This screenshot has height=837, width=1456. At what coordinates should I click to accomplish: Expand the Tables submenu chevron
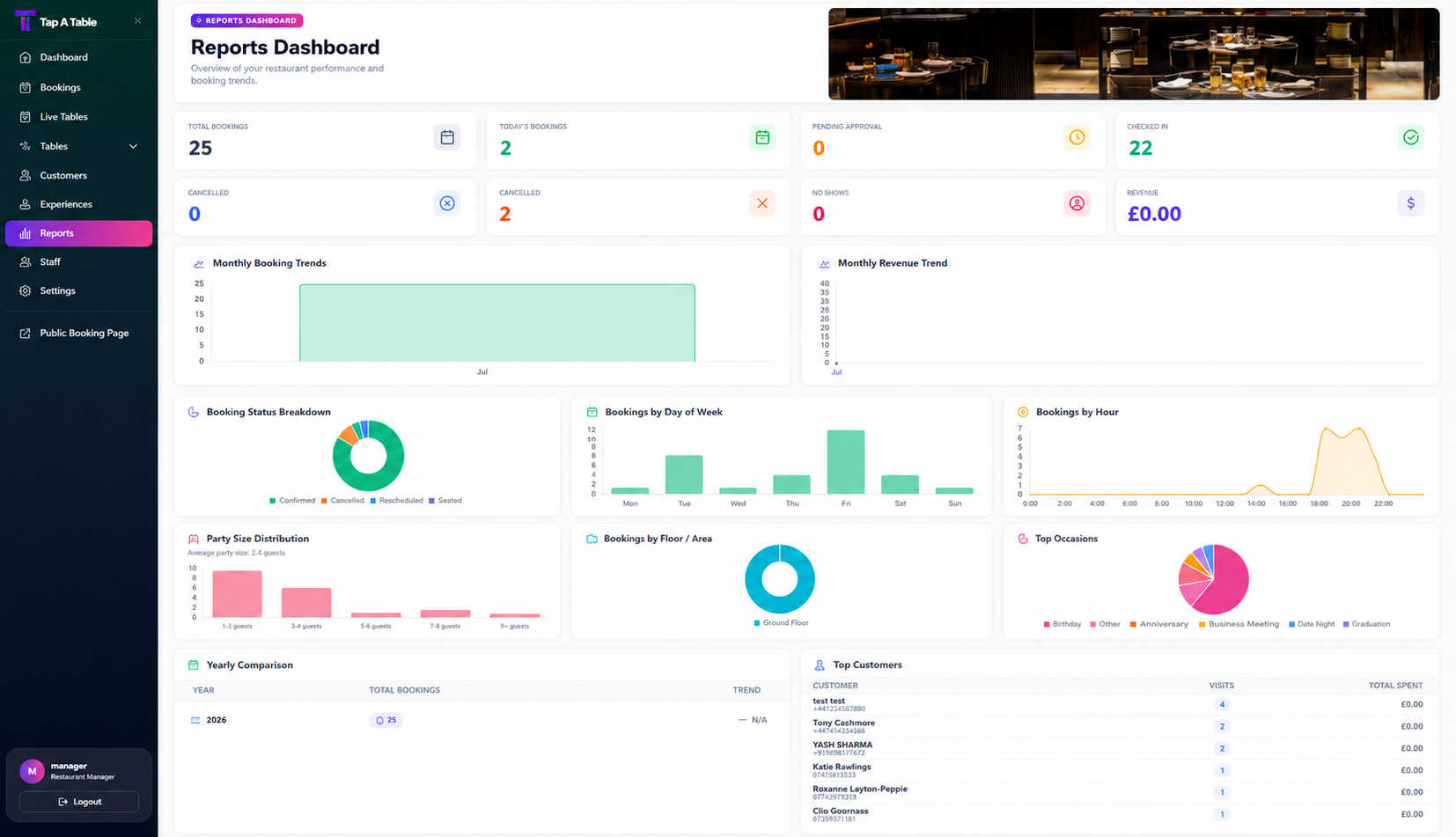(x=133, y=146)
